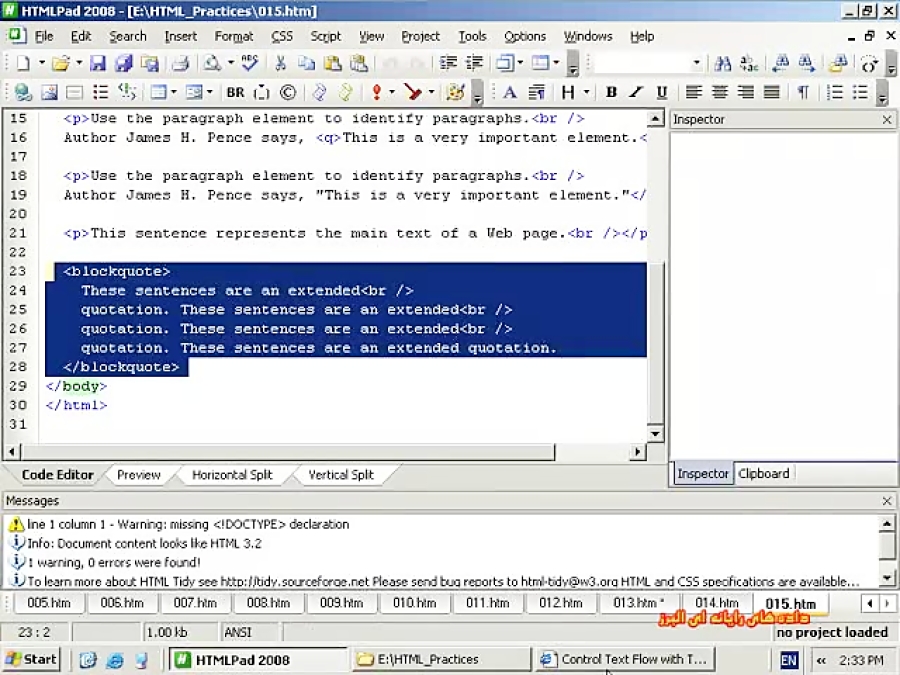Center align the selected text

pyautogui.click(x=720, y=92)
